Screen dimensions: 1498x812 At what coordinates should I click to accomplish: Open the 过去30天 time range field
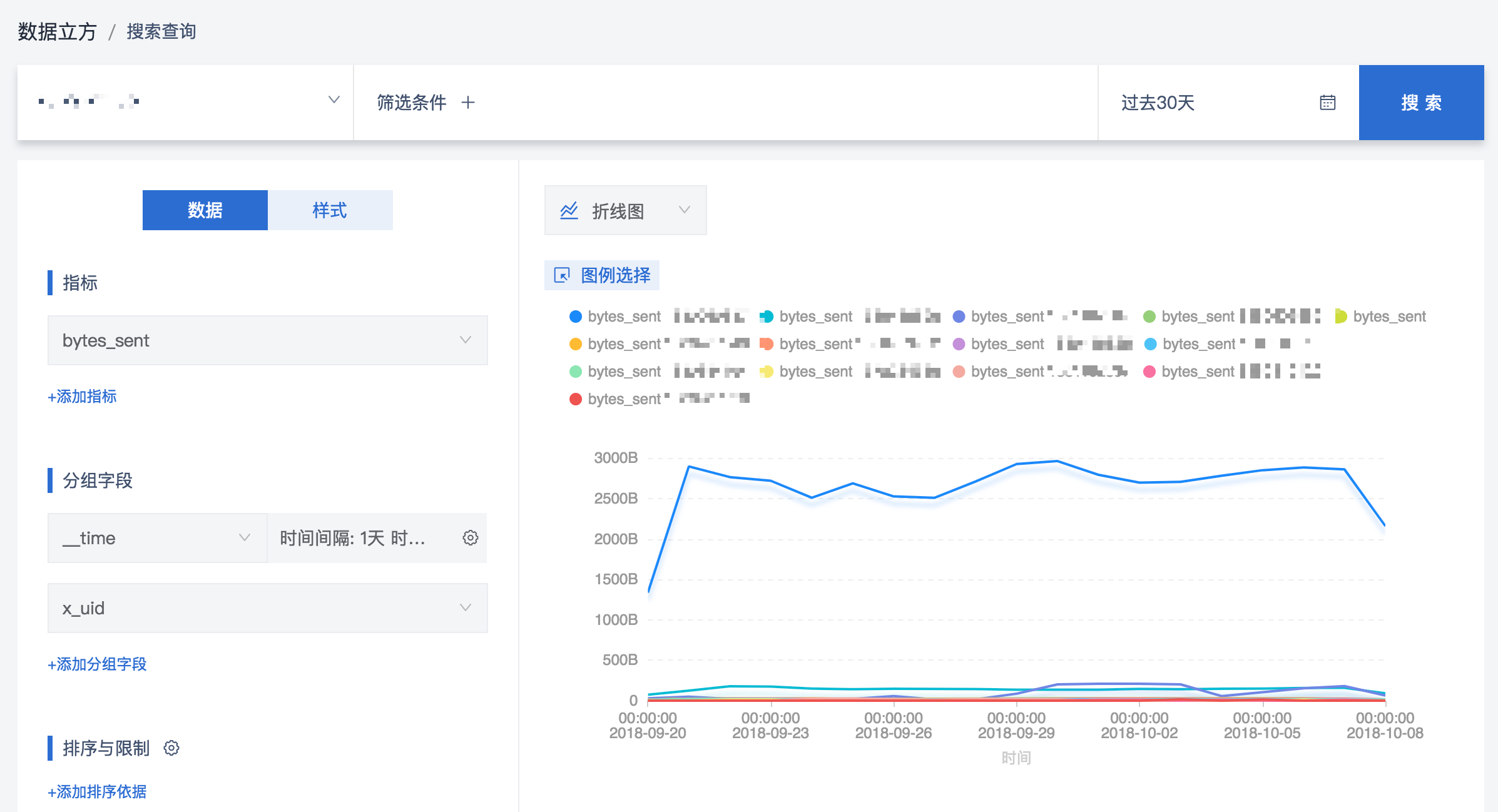[x=1228, y=103]
